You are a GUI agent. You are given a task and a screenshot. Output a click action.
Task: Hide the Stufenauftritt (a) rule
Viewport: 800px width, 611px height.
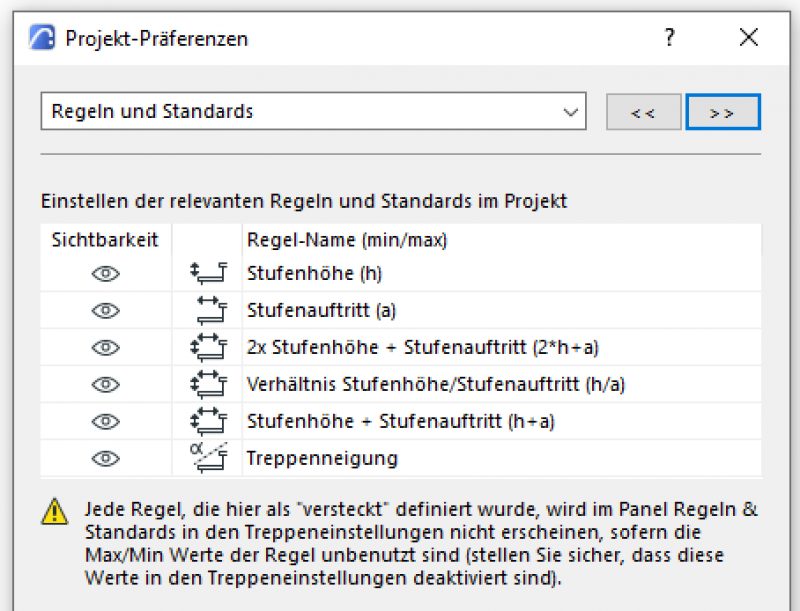(105, 310)
